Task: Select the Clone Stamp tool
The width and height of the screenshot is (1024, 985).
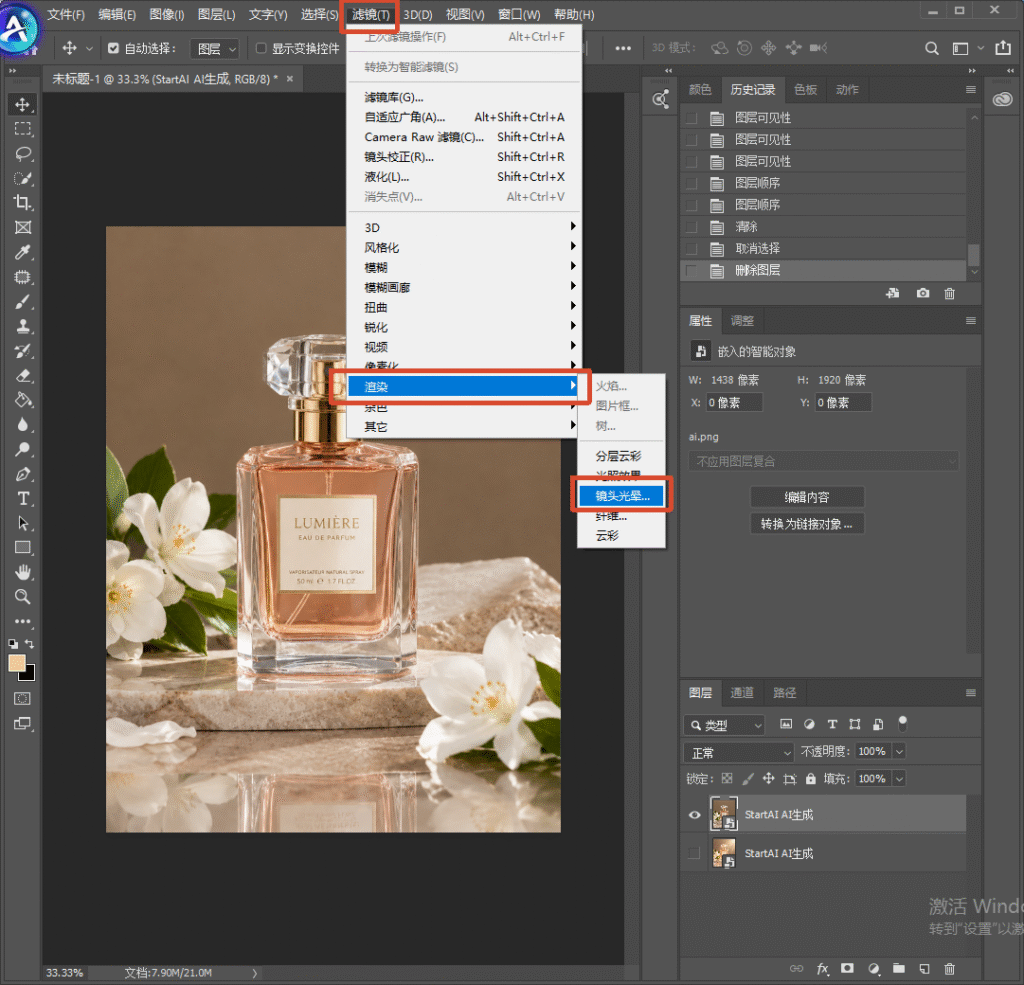Action: pyautogui.click(x=23, y=326)
